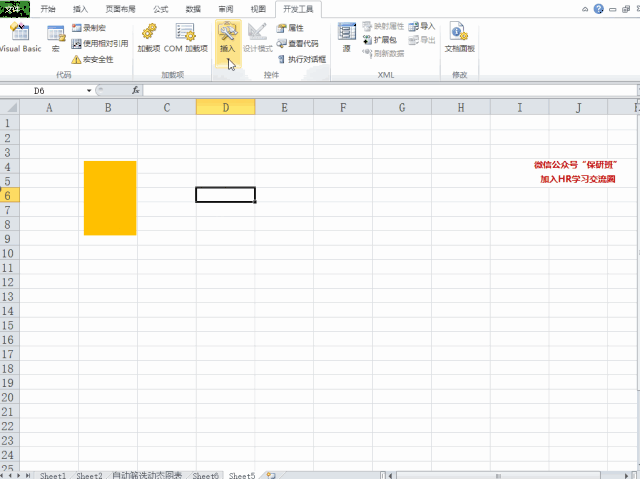Viewport: 640px width, 479px height.
Task: Select the Sheet5 tab
Action: (x=242, y=475)
